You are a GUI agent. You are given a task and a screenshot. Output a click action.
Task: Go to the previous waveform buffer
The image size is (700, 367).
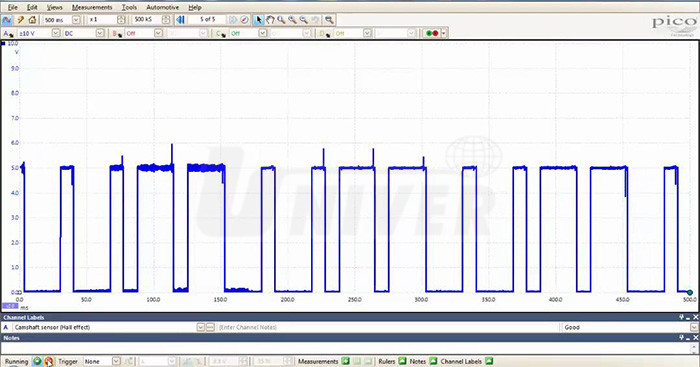click(x=180, y=20)
